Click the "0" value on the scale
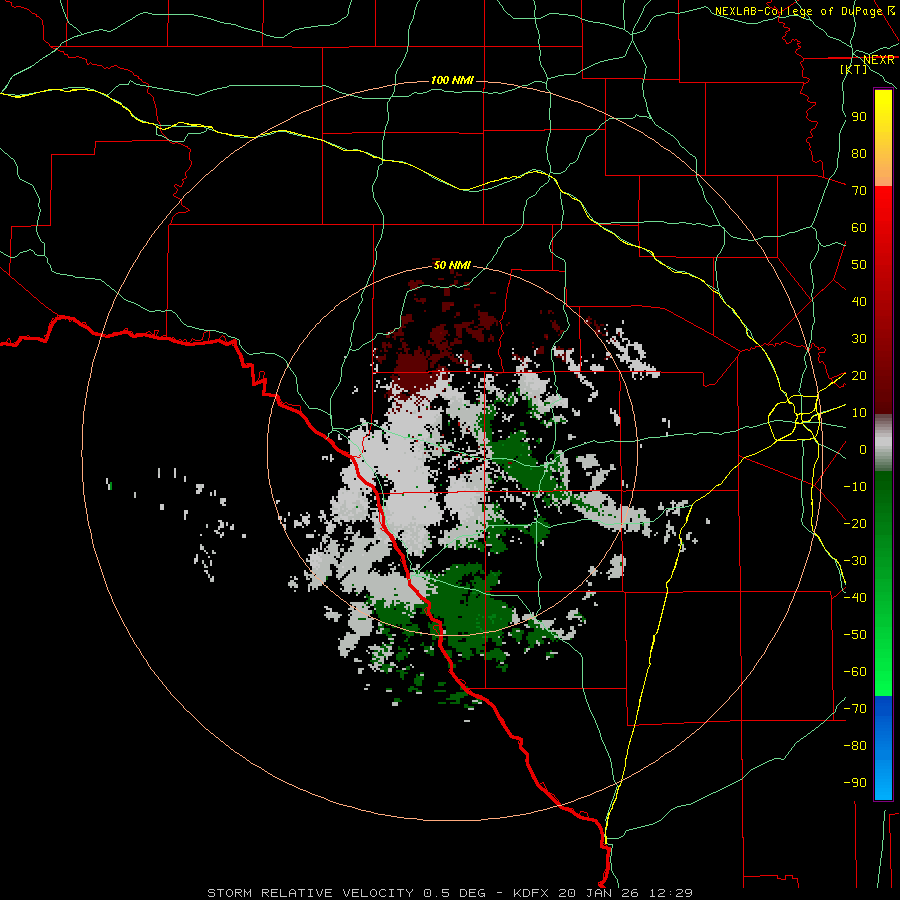 pyautogui.click(x=862, y=450)
